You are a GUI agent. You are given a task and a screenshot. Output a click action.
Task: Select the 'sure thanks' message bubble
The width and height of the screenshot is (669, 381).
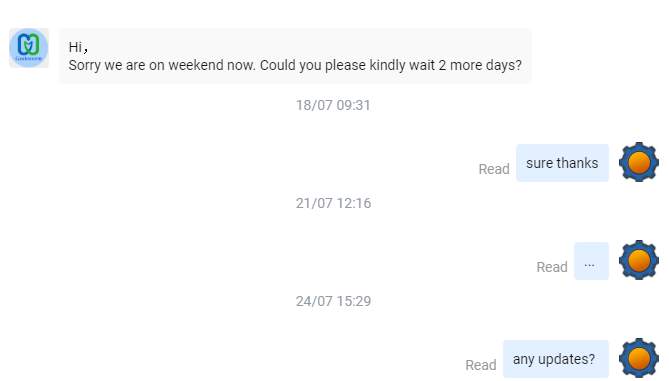pyautogui.click(x=562, y=163)
